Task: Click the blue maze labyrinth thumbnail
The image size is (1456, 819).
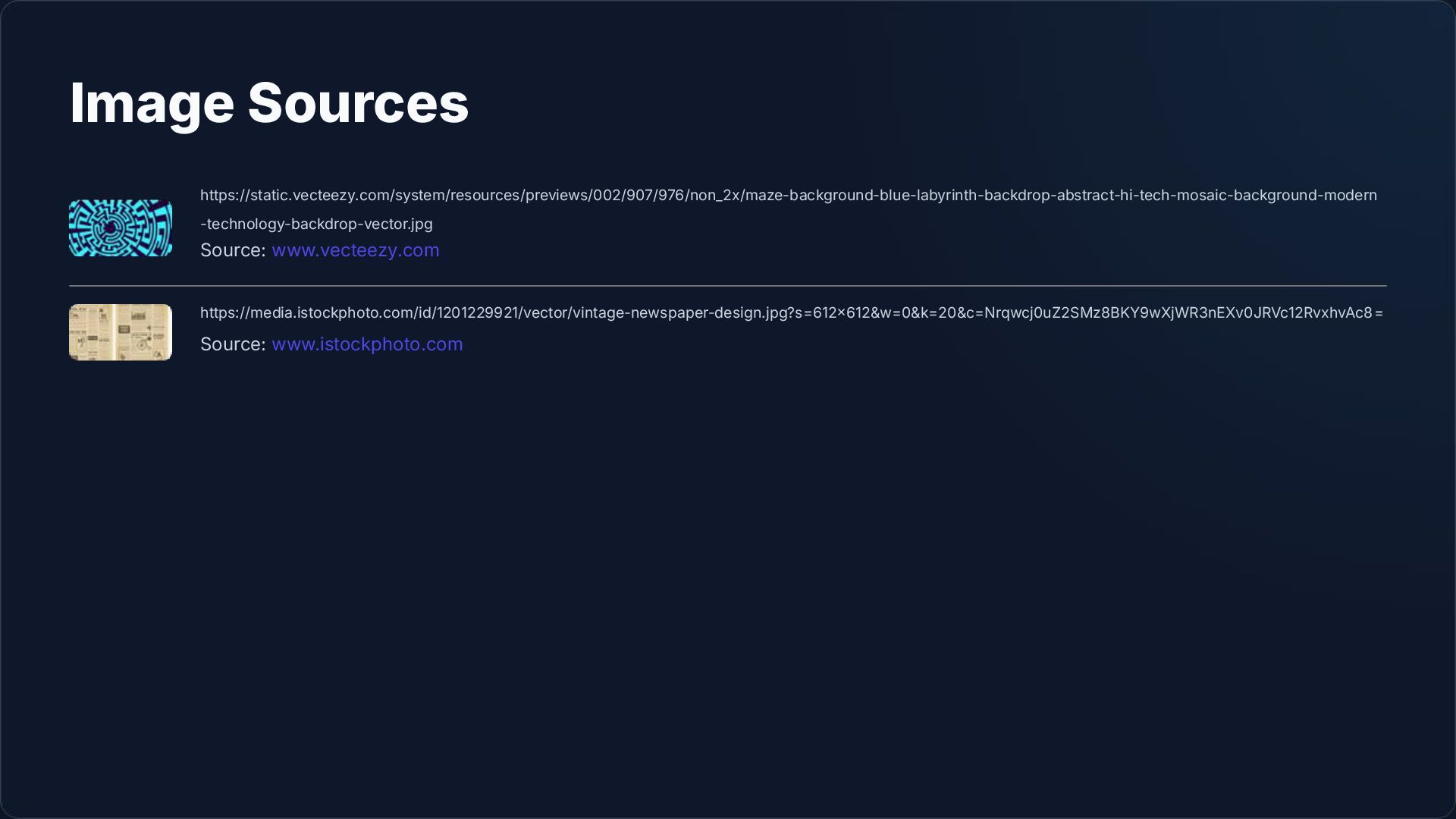Action: [x=121, y=227]
